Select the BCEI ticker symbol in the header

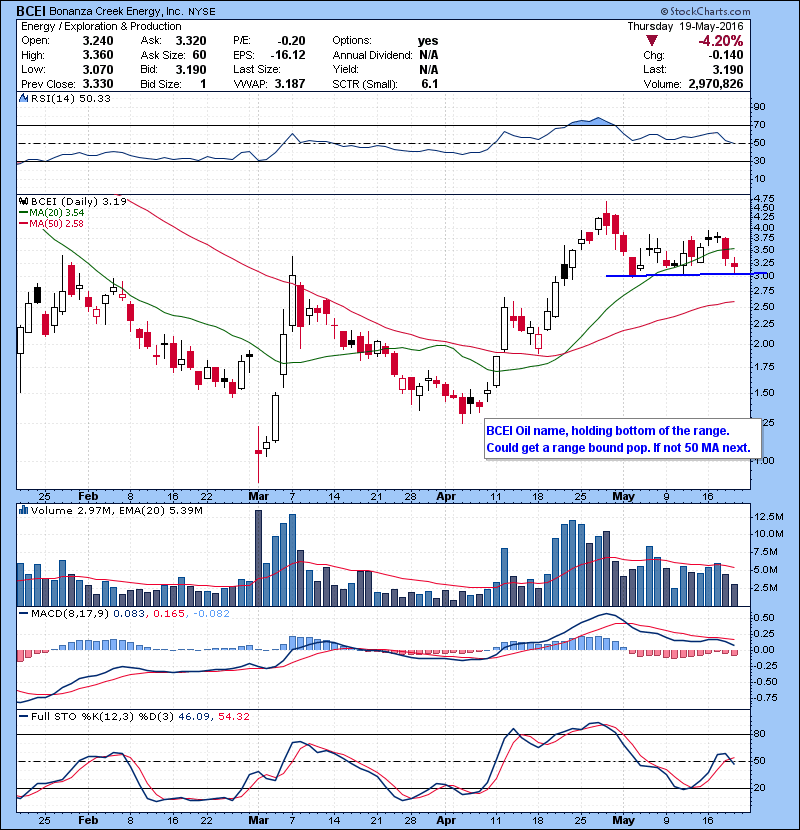point(31,11)
